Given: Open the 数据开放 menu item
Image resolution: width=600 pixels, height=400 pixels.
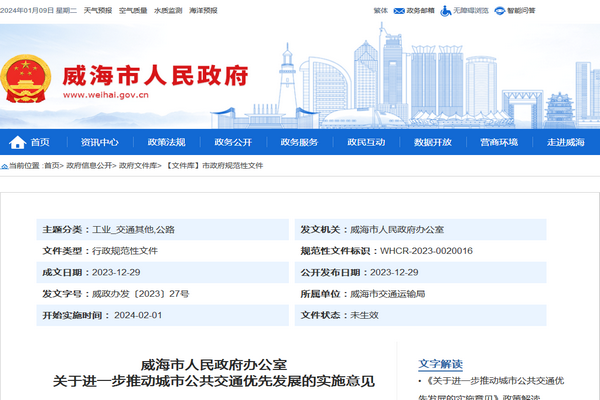Looking at the screenshot, I should tap(433, 143).
